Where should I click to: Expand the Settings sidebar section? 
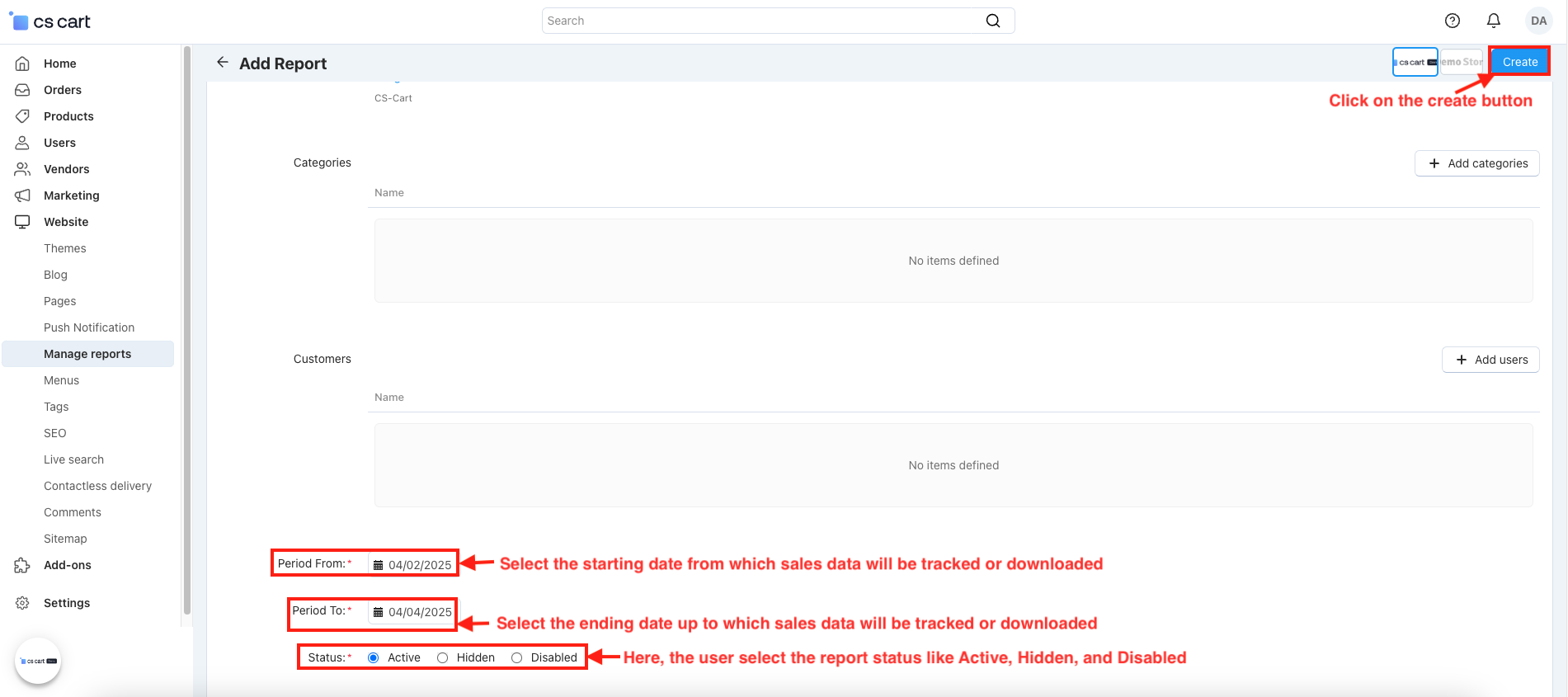pyautogui.click(x=67, y=603)
